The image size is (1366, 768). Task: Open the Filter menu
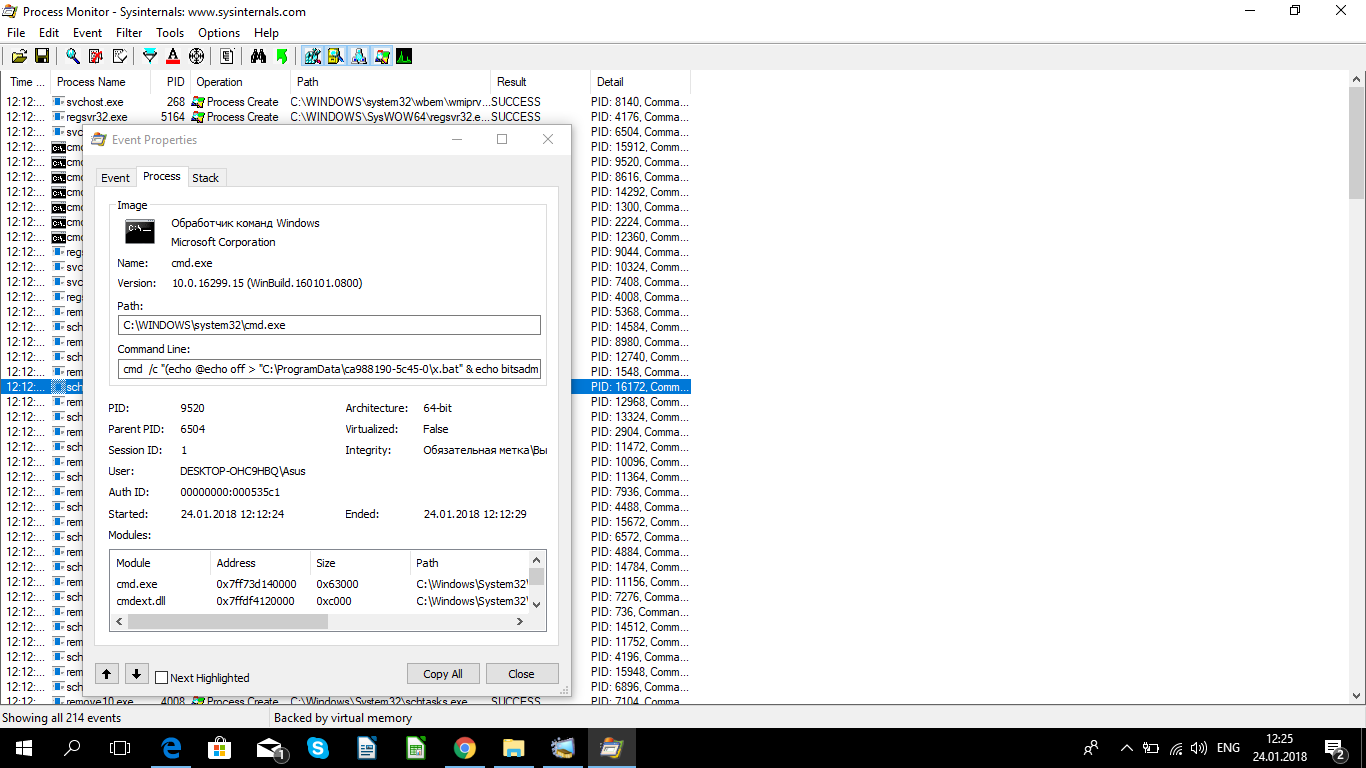click(129, 33)
